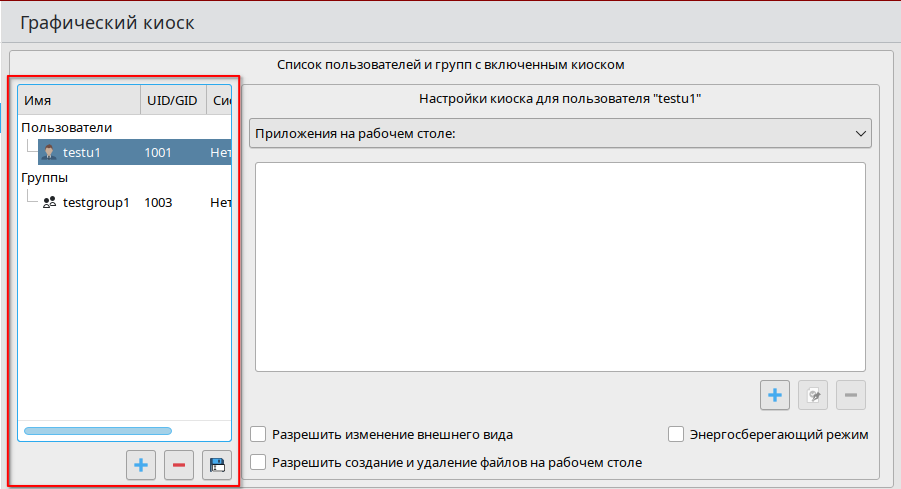Viewport: 901px width, 489px height.
Task: Toggle the "Энергосберегающий режим" checkbox
Action: [676, 435]
